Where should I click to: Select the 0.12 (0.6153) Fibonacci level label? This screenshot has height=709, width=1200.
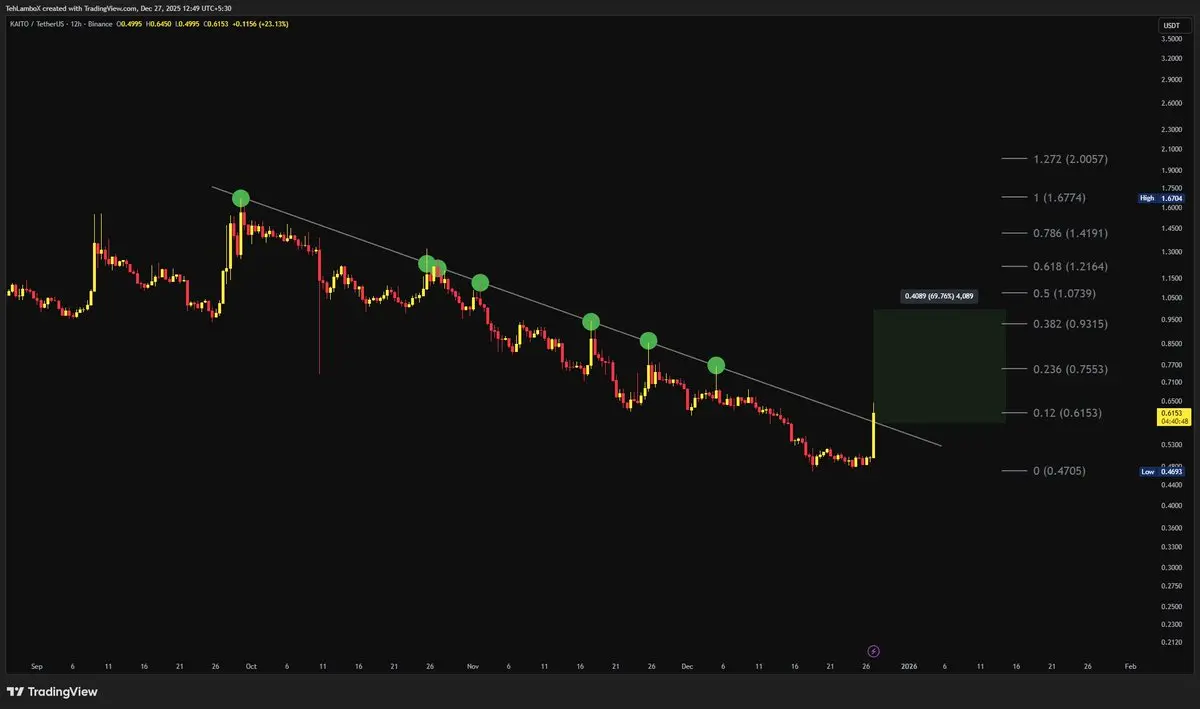[1067, 412]
